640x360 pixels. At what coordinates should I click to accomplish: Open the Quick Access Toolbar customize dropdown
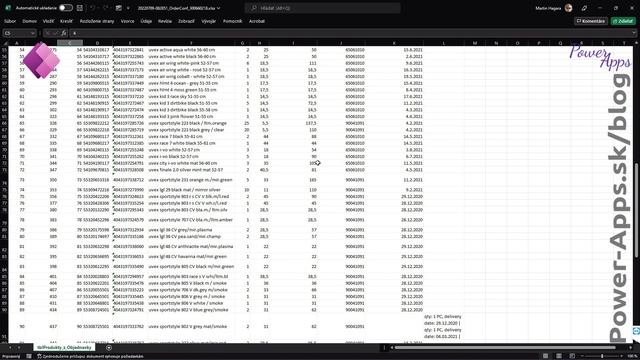128,8
